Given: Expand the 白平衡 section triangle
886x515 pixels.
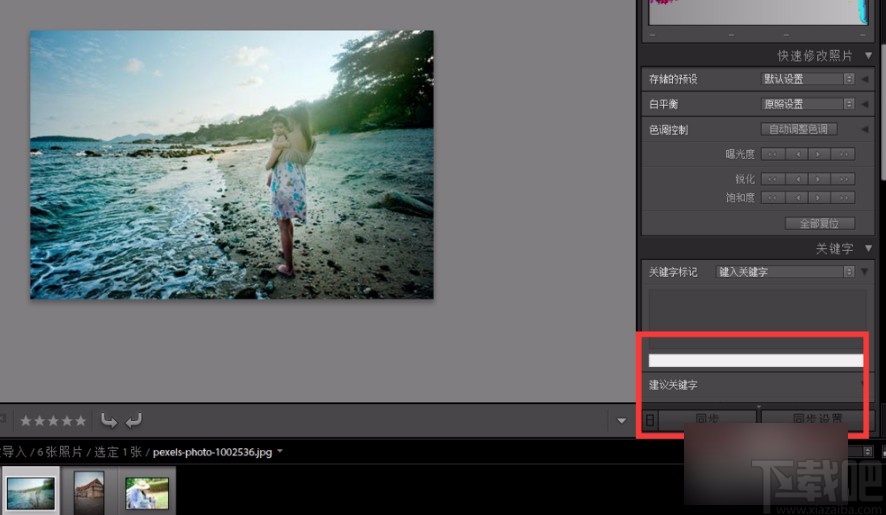Looking at the screenshot, I should coord(865,104).
